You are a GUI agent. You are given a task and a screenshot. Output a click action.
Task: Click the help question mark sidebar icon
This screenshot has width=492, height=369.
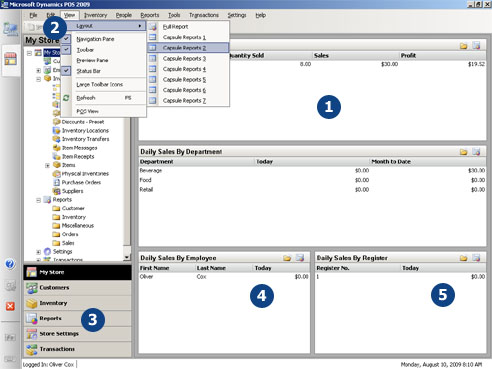click(x=10, y=264)
